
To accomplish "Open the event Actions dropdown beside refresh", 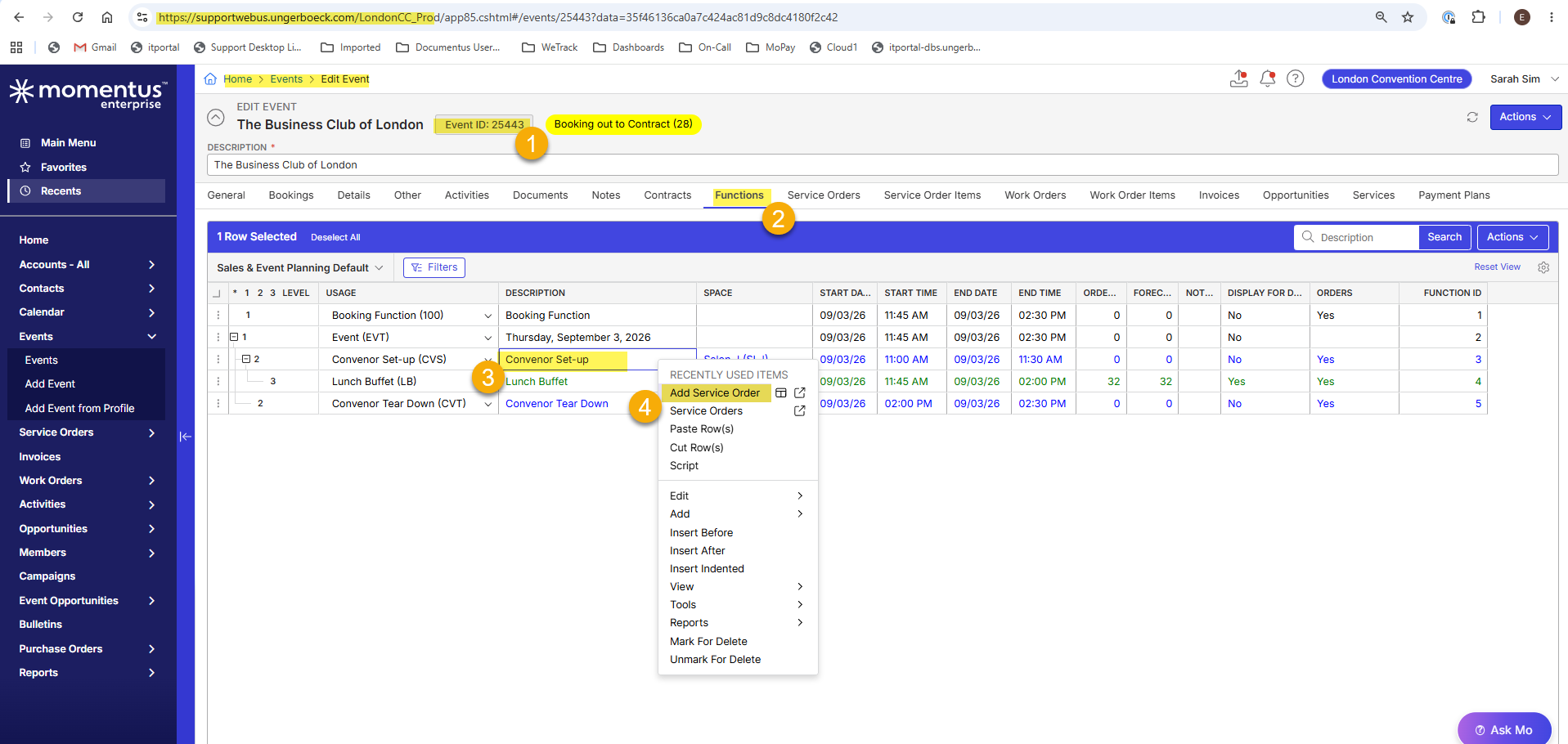I will [1525, 117].
